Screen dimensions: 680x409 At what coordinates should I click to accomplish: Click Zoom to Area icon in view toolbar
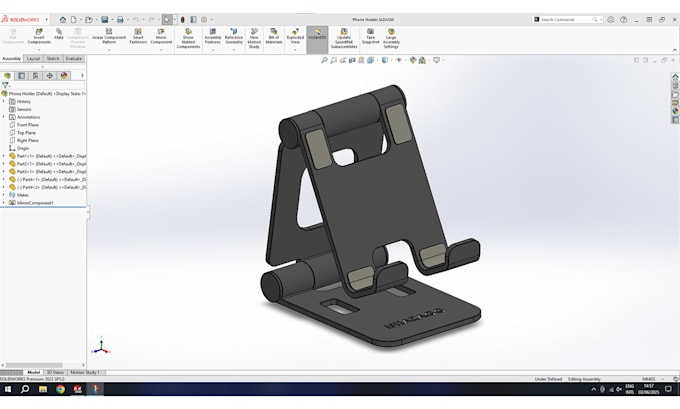333,60
